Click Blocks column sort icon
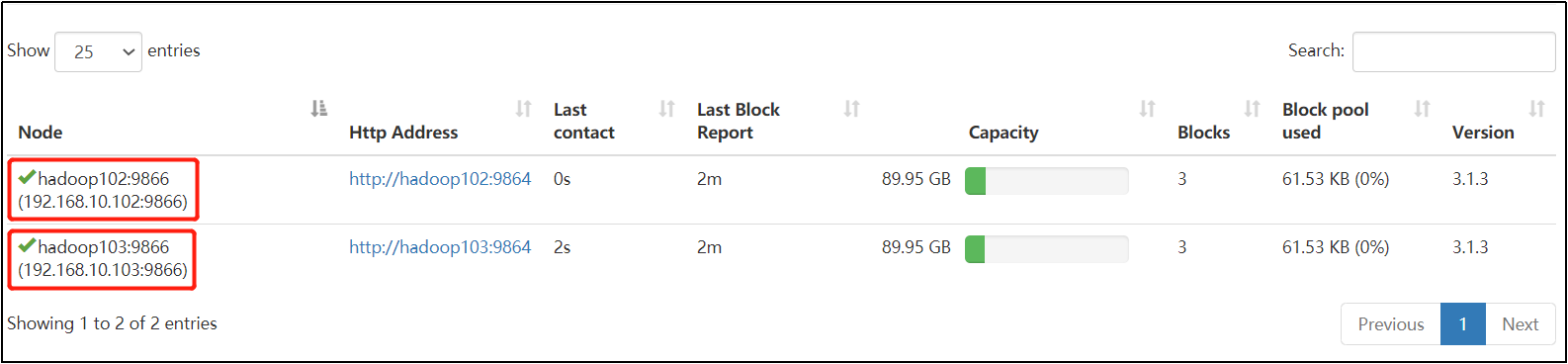1568x364 pixels. pyautogui.click(x=1252, y=109)
